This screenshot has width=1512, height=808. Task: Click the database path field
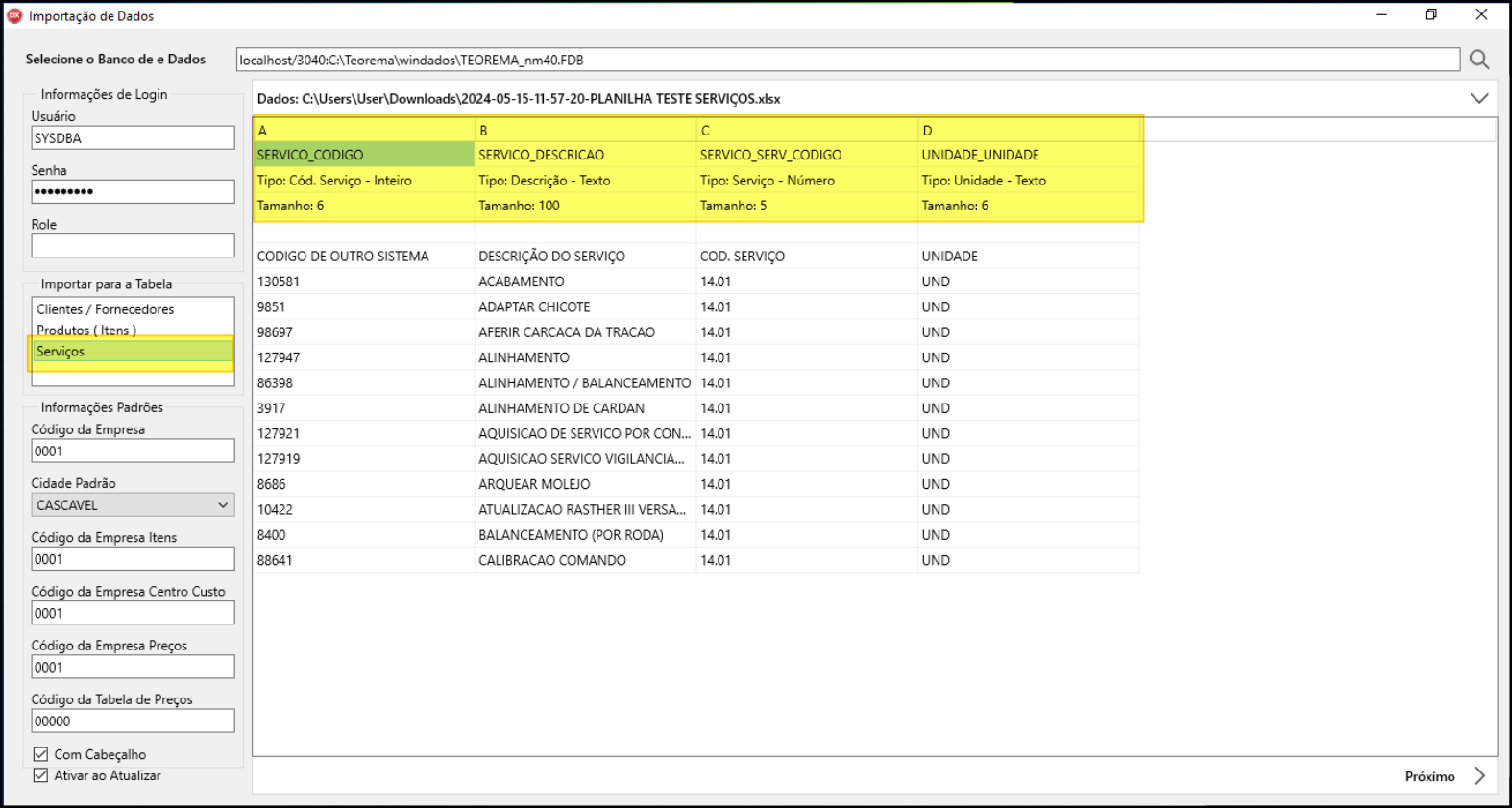848,60
